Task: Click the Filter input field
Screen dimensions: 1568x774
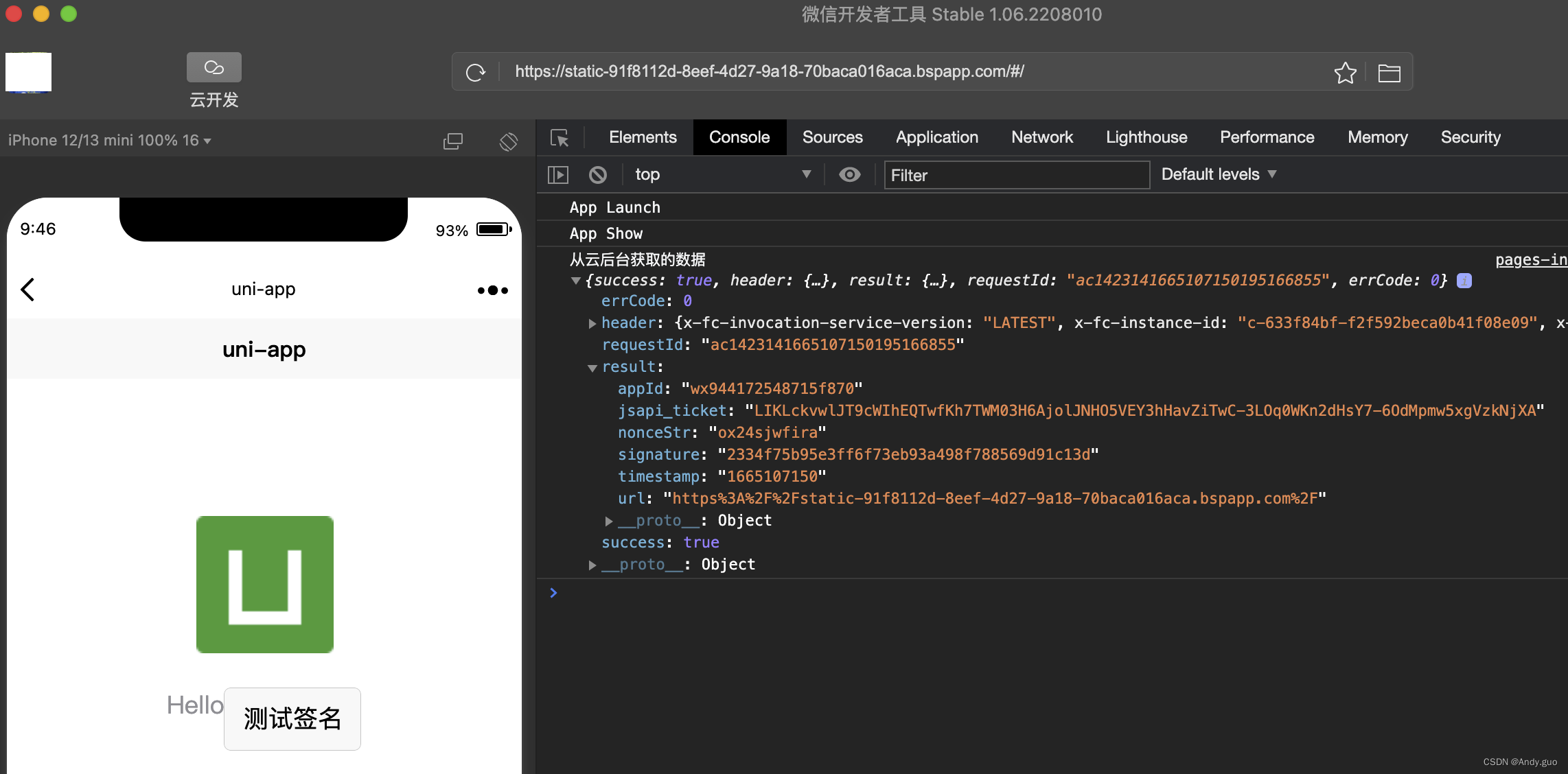Action: coord(1017,175)
